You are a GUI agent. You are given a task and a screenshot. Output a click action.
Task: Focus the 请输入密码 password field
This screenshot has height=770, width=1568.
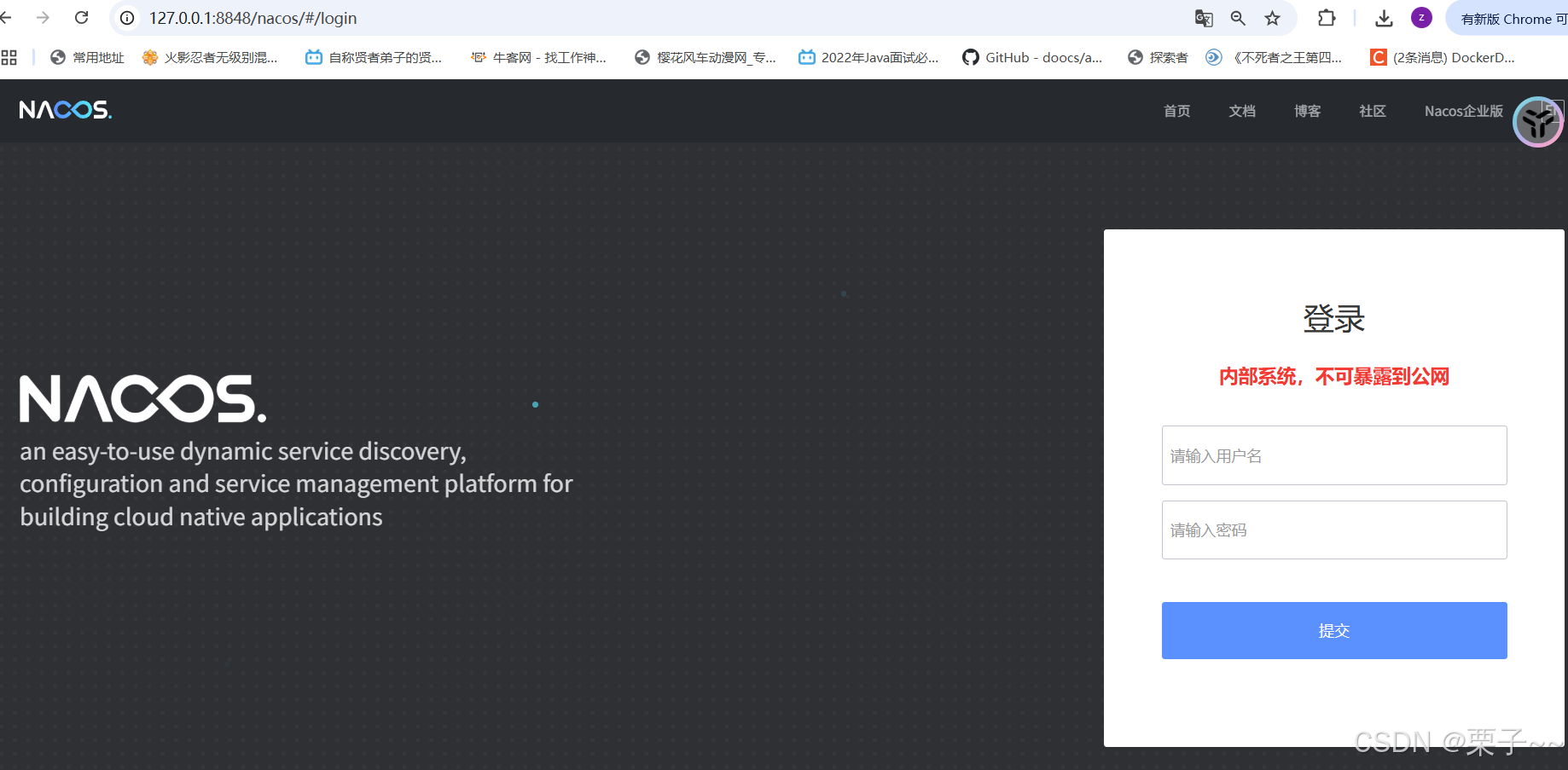pos(1334,530)
